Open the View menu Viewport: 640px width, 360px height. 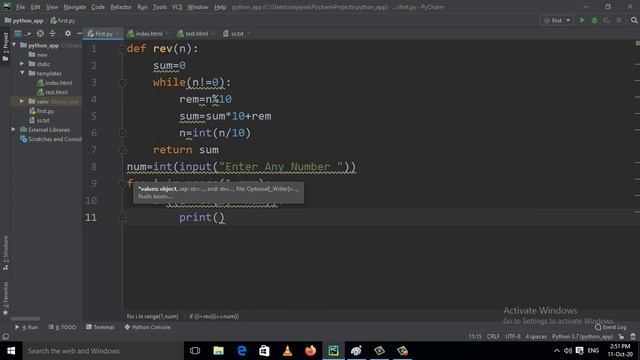(x=52, y=7)
